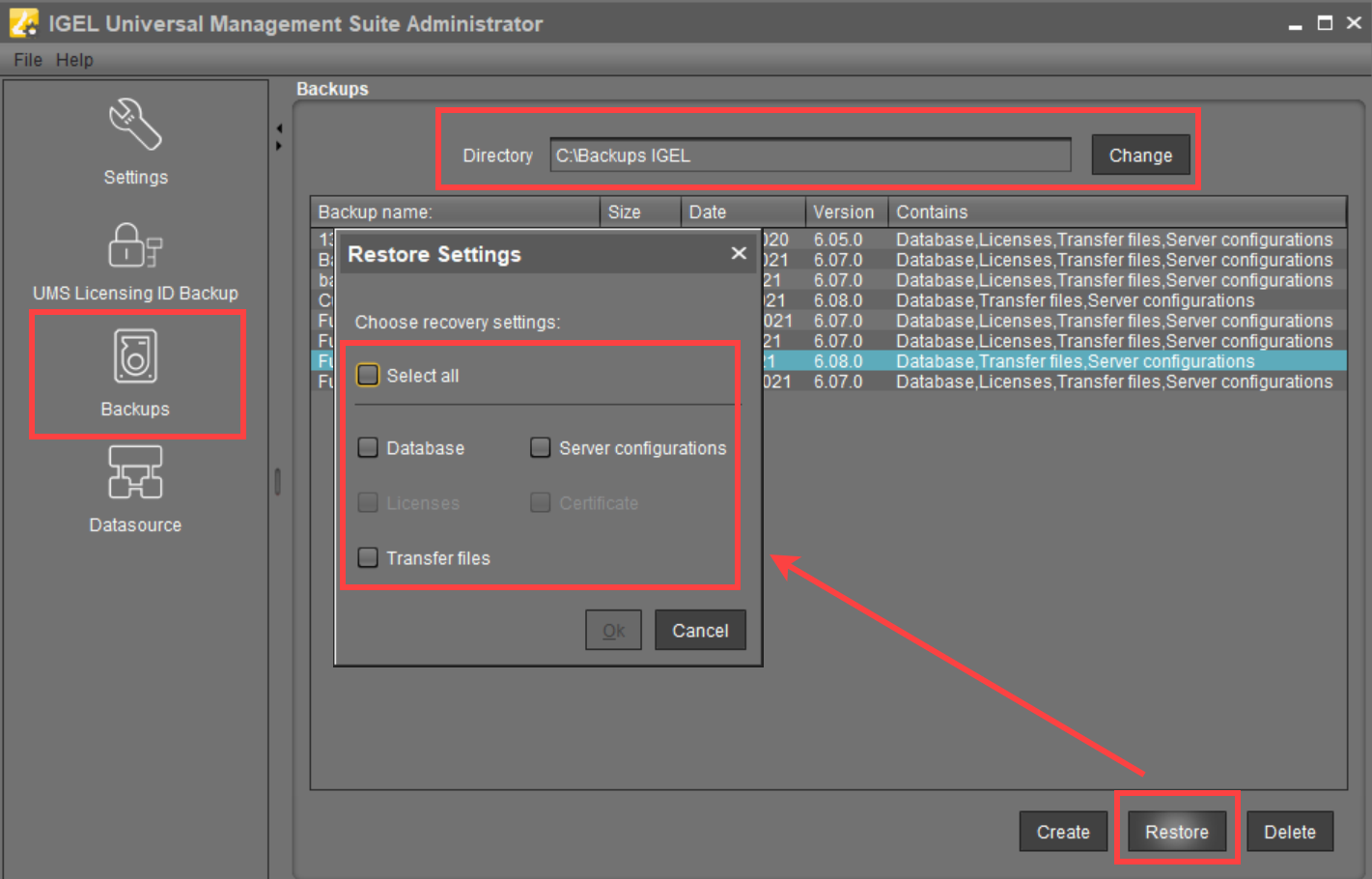Open the File menu
1372x879 pixels.
tap(27, 60)
